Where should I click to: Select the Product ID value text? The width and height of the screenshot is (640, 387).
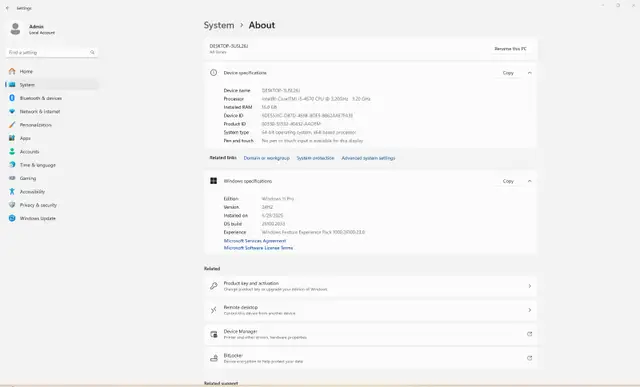[x=291, y=124]
